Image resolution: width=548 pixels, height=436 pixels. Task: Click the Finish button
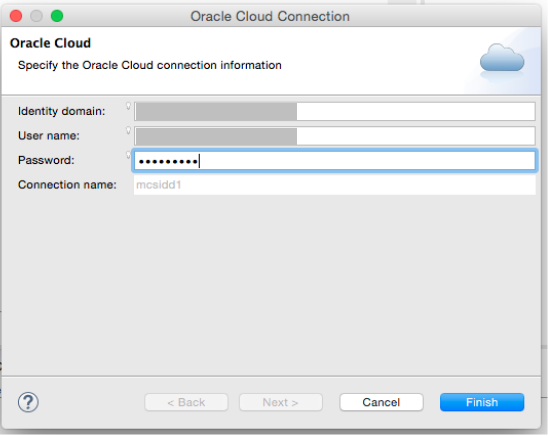[482, 402]
